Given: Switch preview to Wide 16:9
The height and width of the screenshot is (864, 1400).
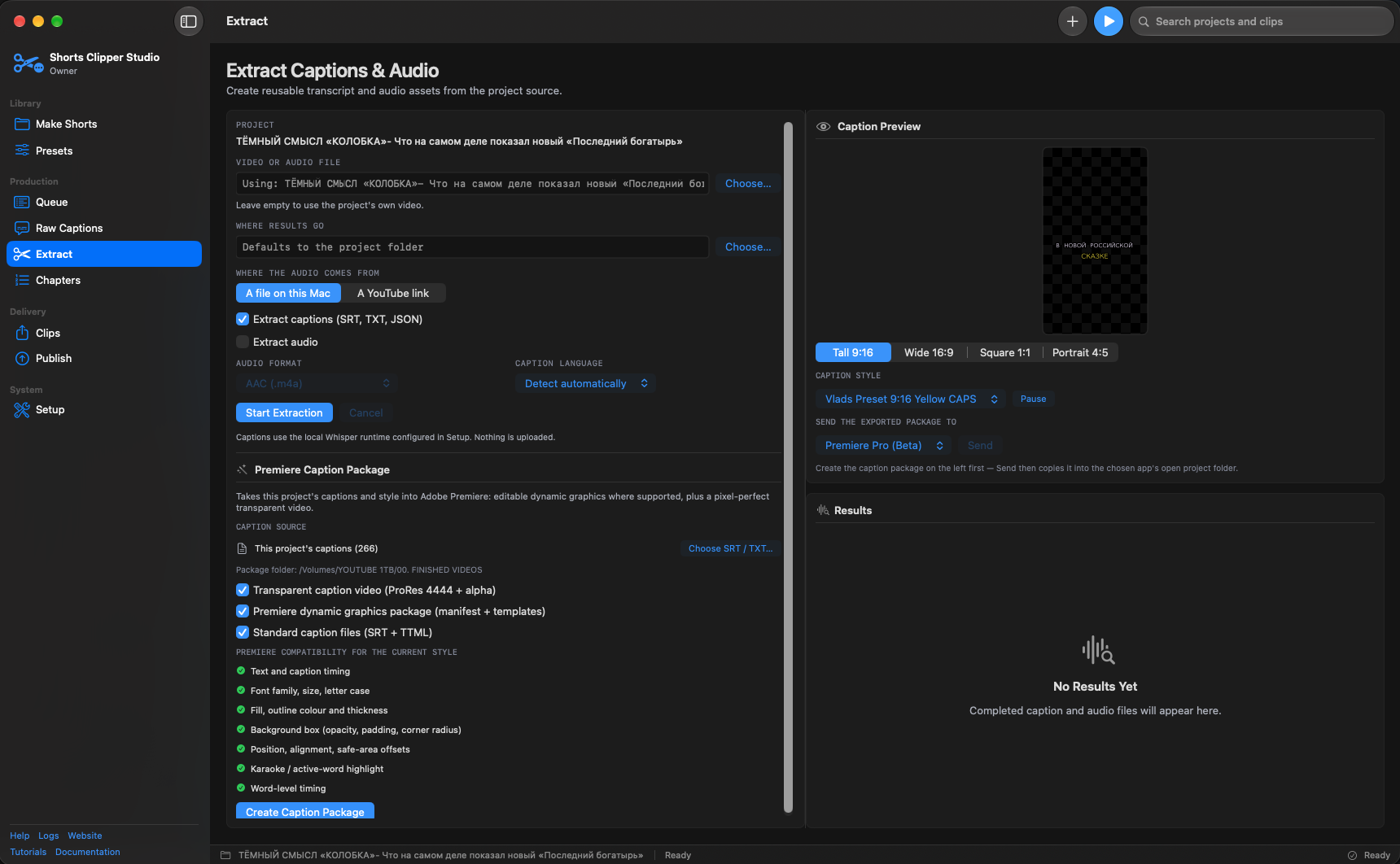Looking at the screenshot, I should coord(929,353).
